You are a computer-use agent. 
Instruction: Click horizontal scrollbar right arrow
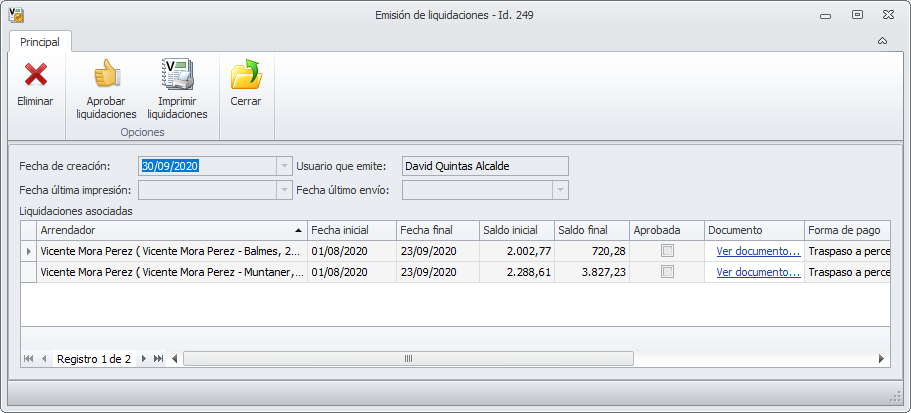(881, 359)
